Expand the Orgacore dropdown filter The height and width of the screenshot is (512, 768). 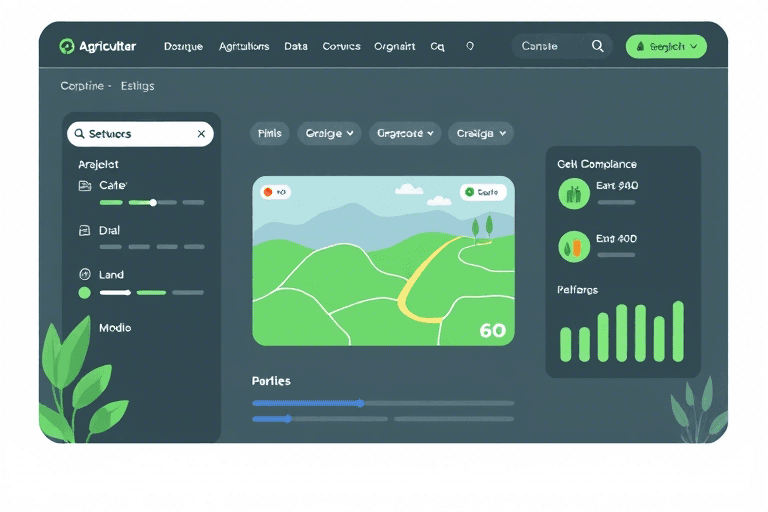[405, 133]
